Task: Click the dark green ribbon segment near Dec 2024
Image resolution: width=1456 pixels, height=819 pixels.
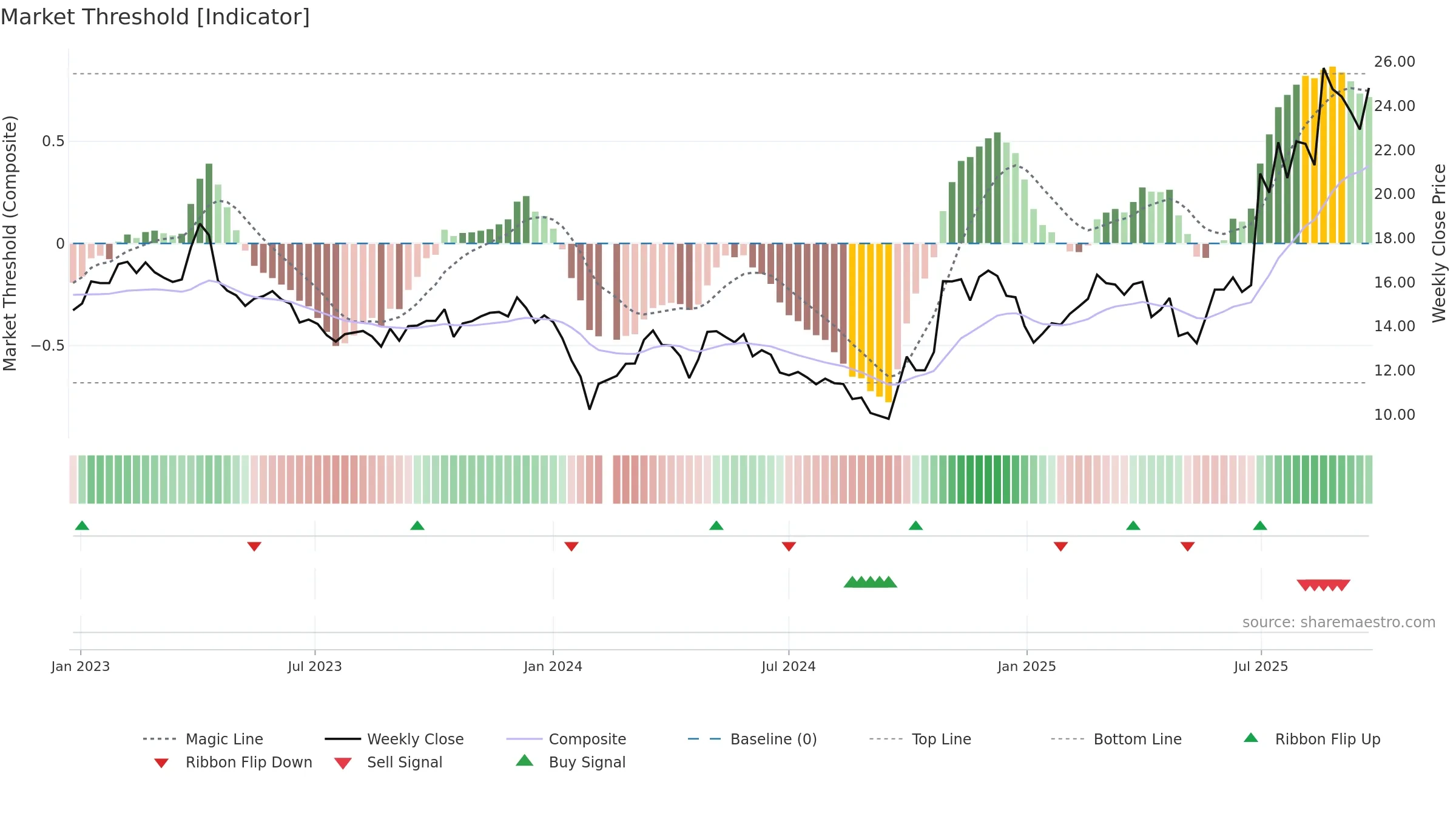Action: click(988, 479)
